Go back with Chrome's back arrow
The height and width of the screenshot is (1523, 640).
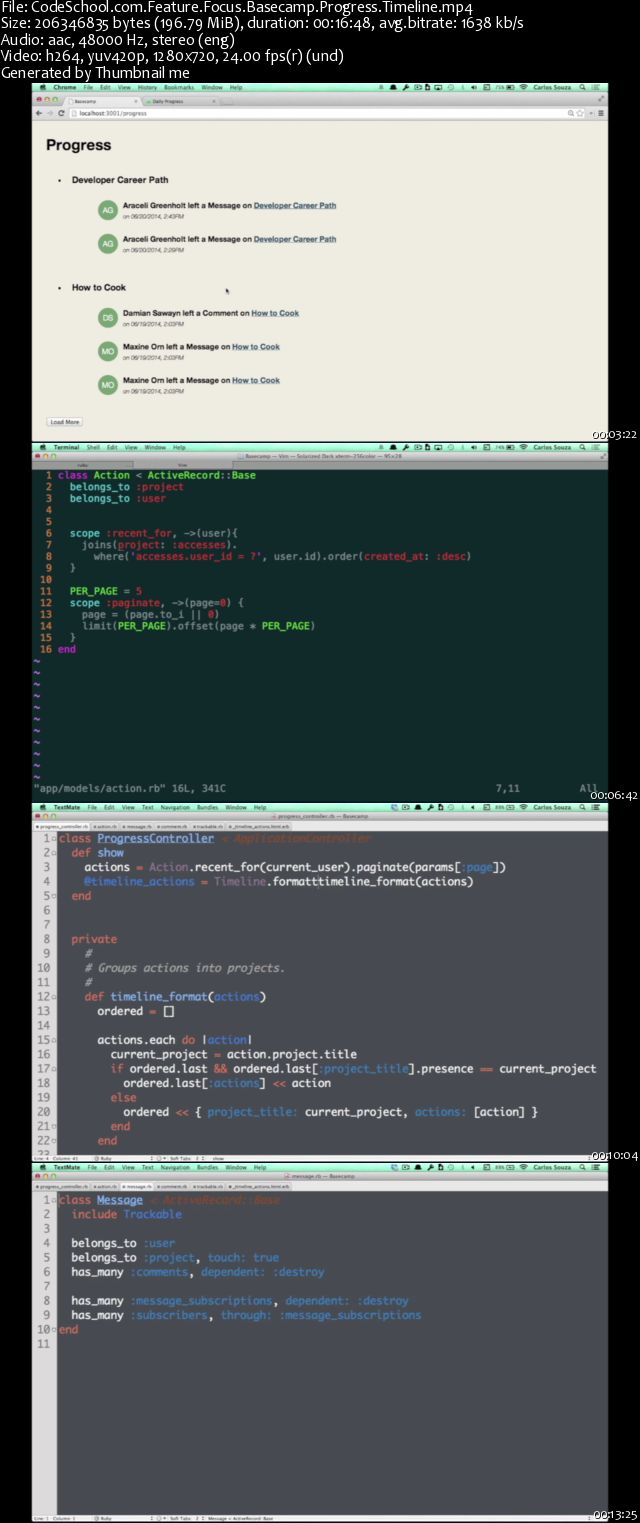tap(39, 113)
